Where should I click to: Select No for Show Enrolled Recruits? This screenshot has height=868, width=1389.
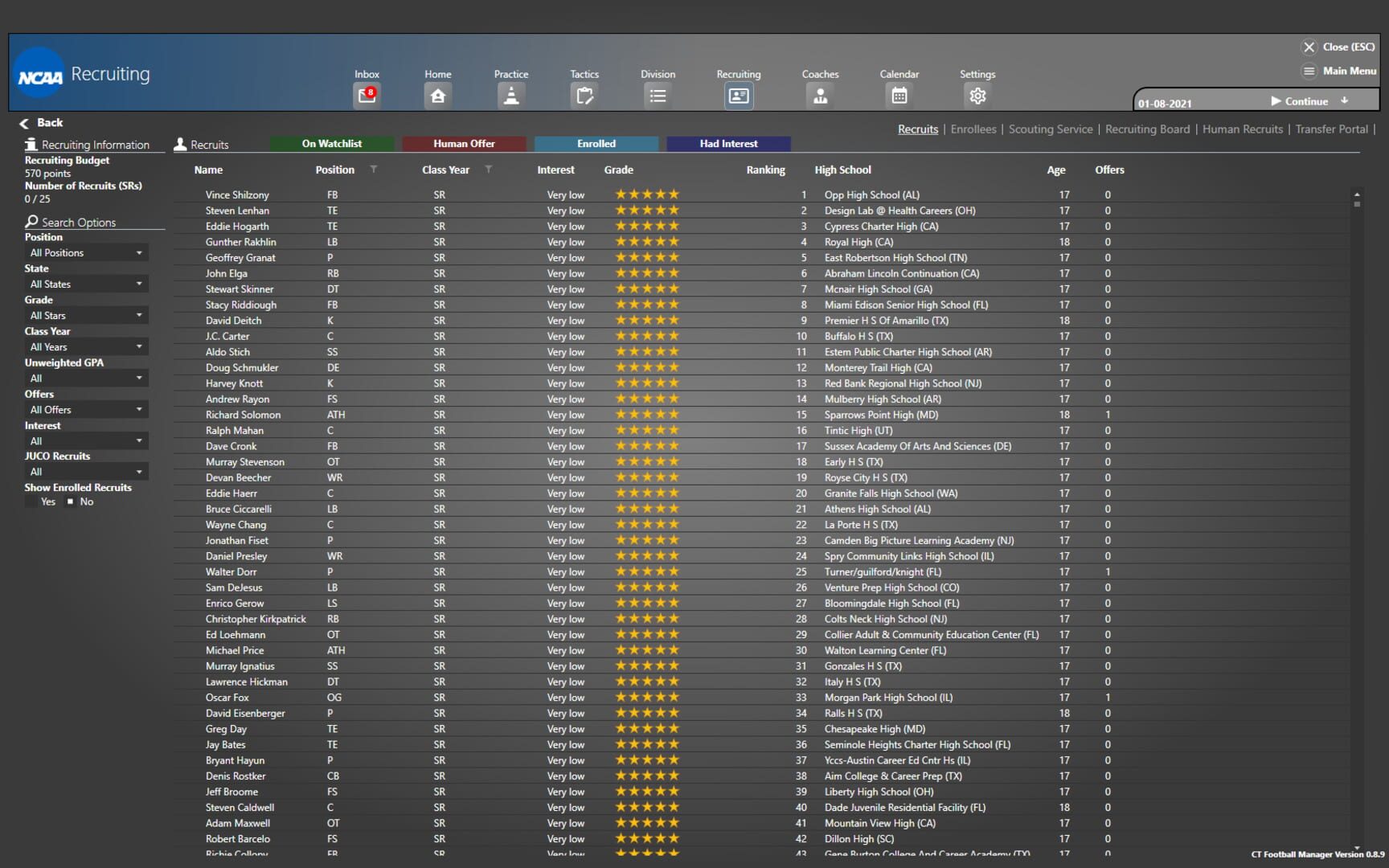(71, 502)
